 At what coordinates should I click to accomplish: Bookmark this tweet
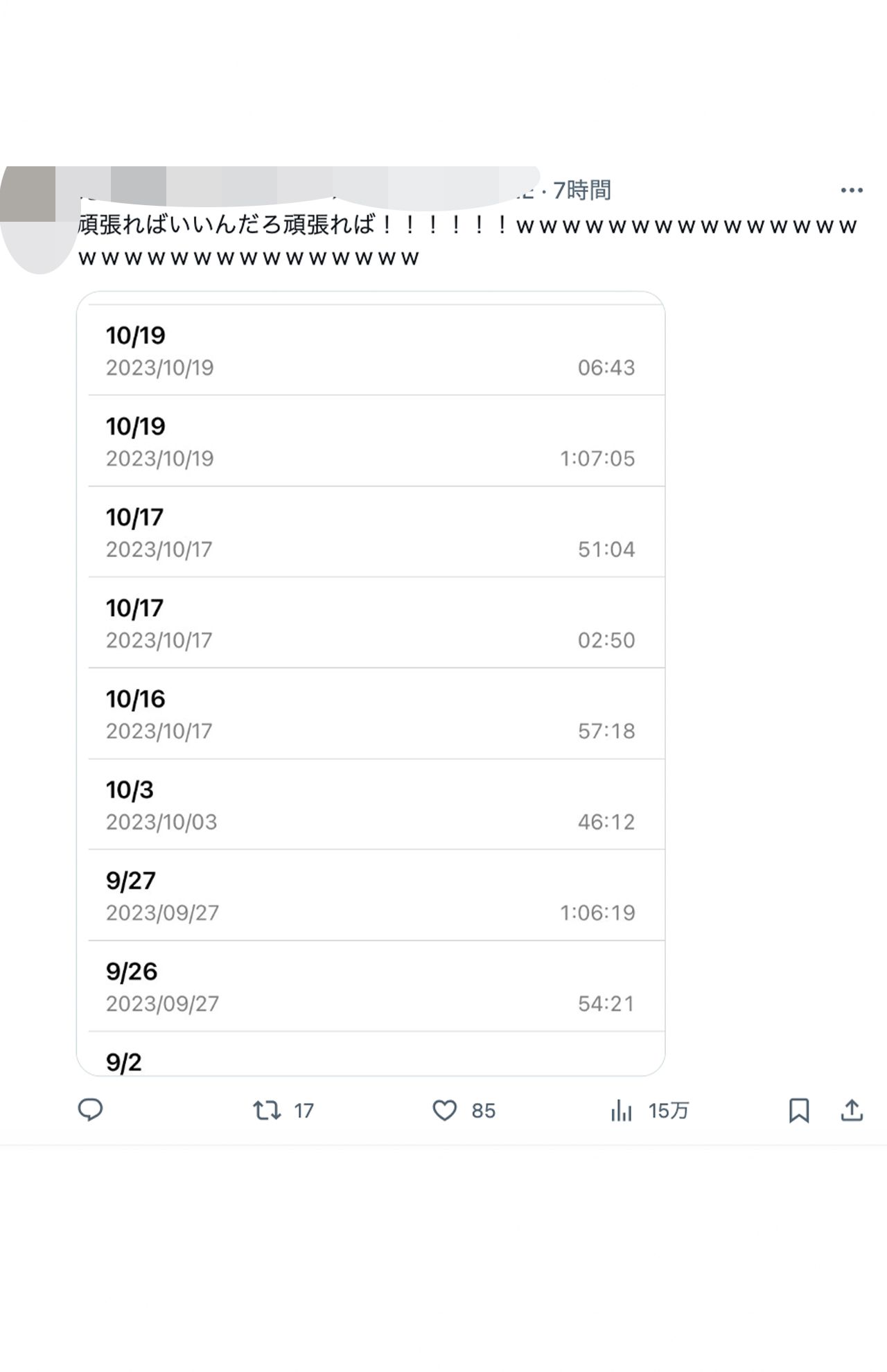798,1109
